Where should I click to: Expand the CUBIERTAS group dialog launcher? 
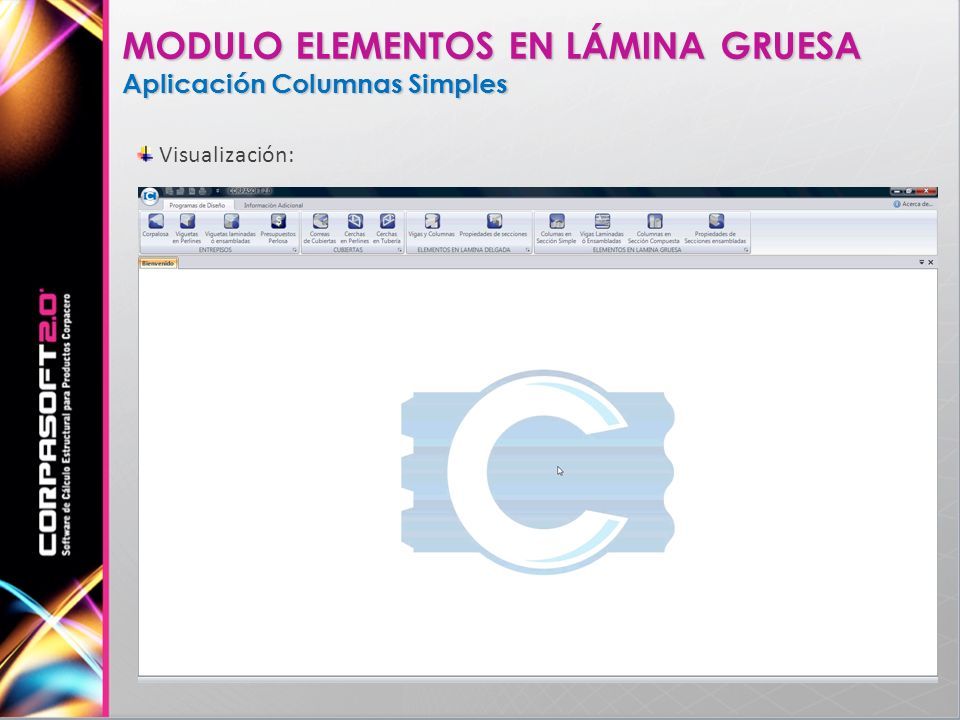point(400,250)
